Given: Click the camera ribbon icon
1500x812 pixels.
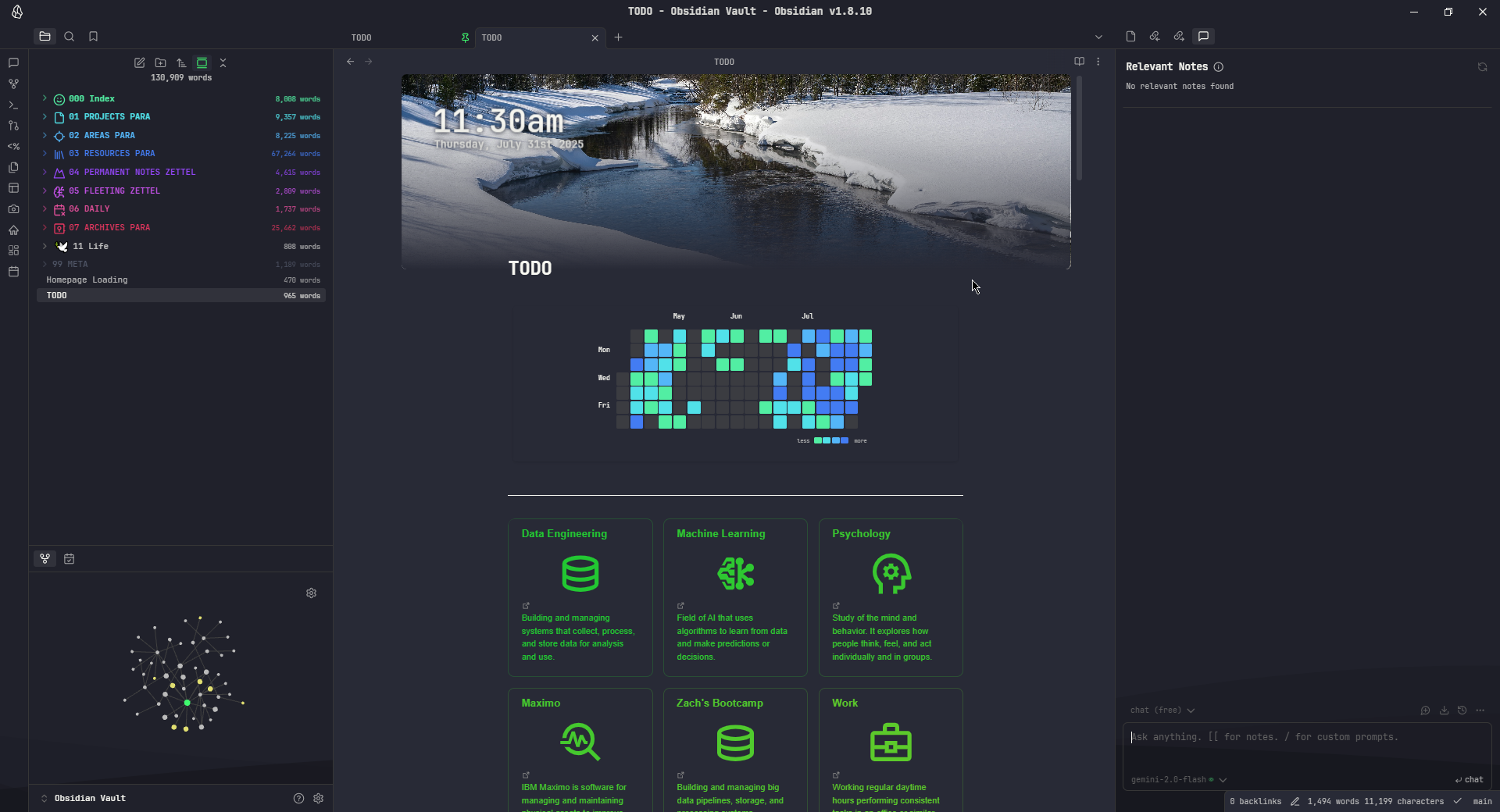Looking at the screenshot, I should point(13,209).
